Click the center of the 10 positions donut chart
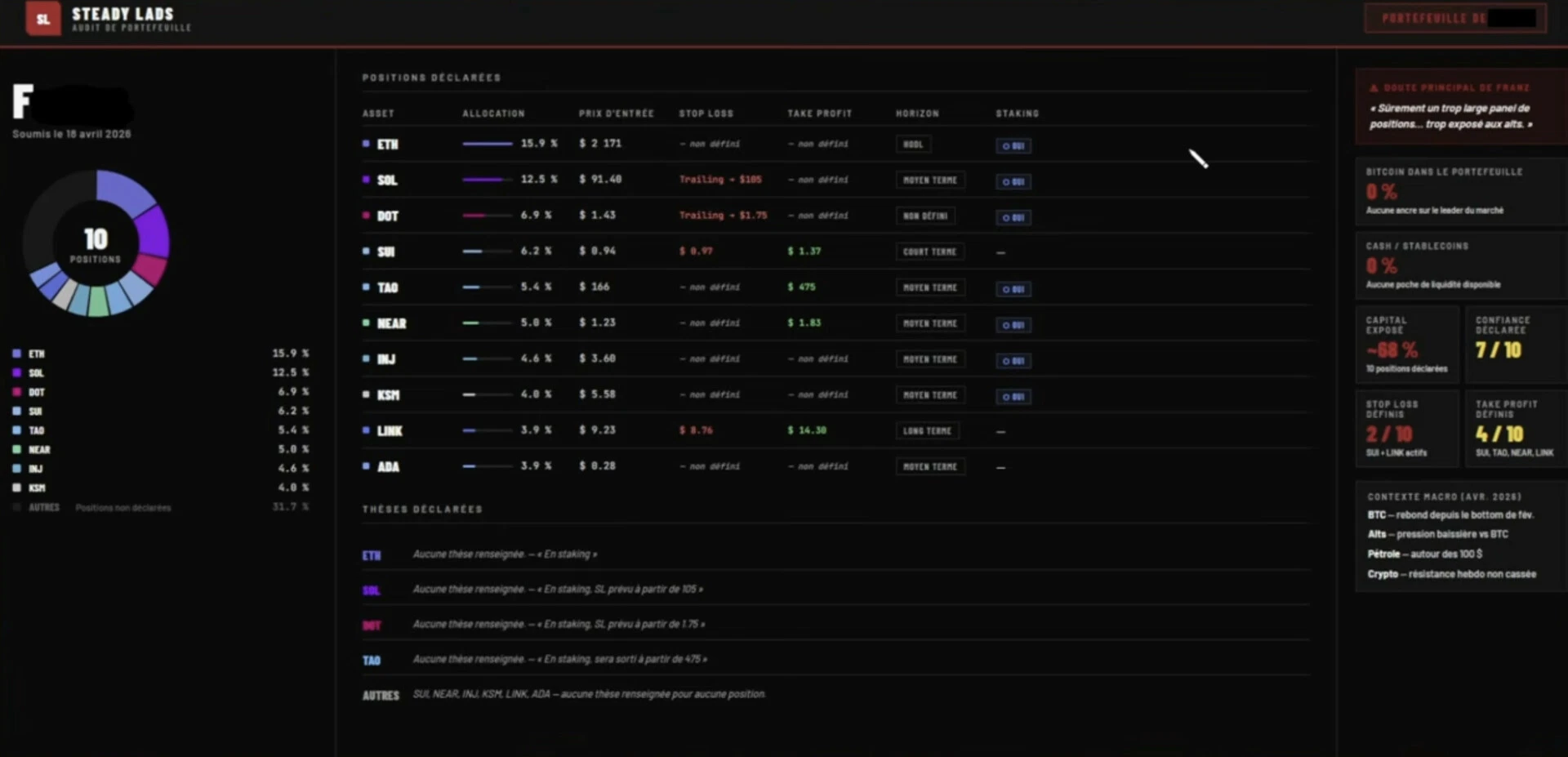Viewport: 1568px width, 757px height. pyautogui.click(x=96, y=242)
